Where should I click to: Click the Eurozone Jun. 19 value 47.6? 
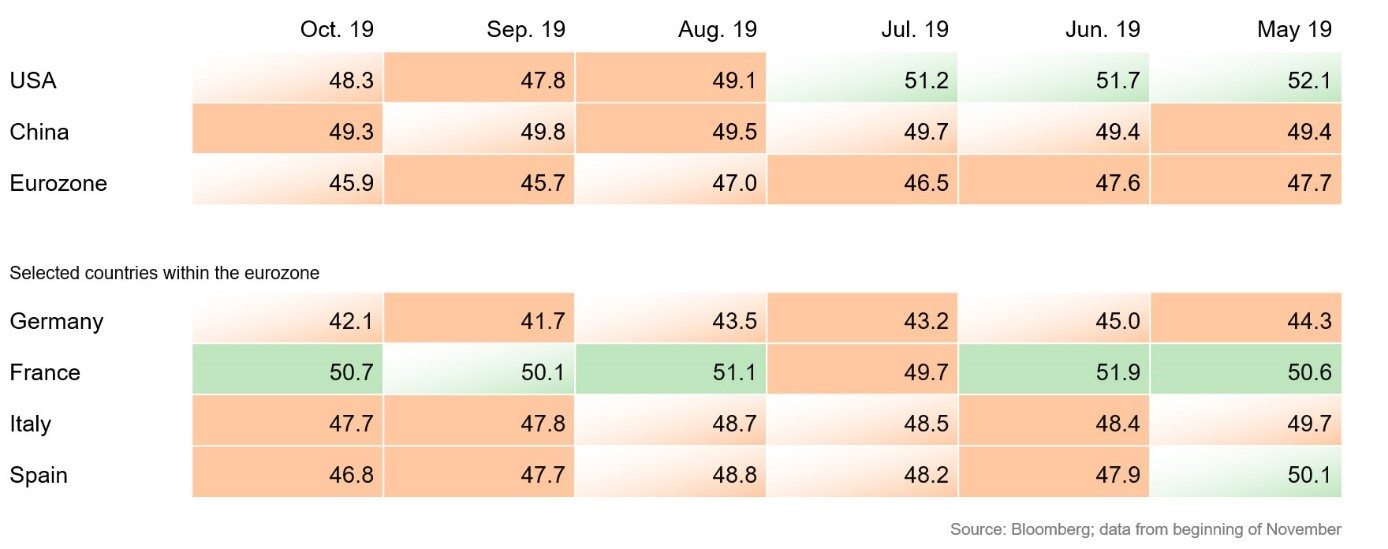pos(1117,184)
